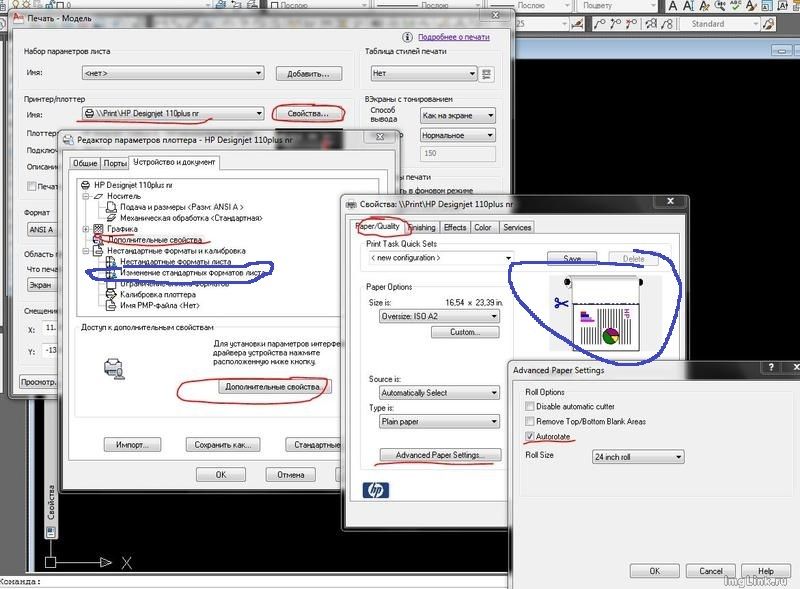
Task: Open the Oversize: ISO A2 size dropdown
Action: 439,316
